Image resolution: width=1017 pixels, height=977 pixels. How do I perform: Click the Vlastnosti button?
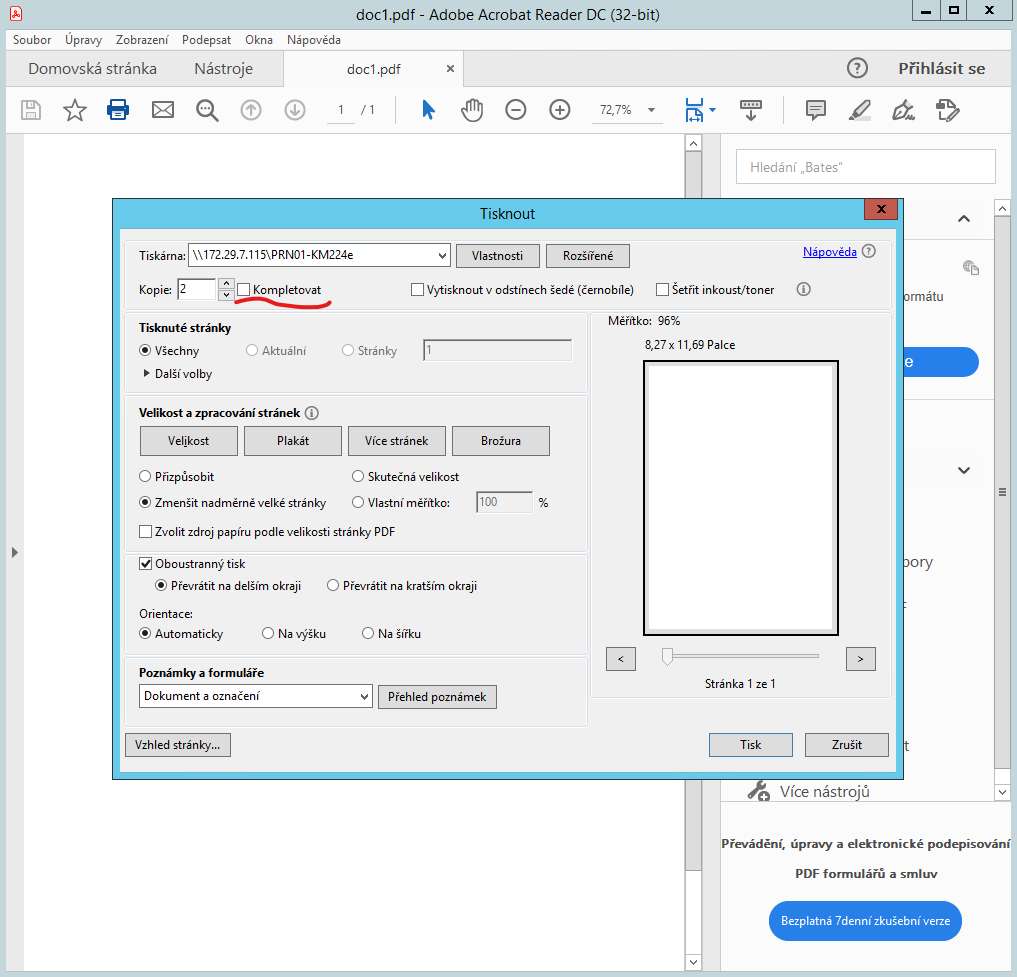coord(497,256)
